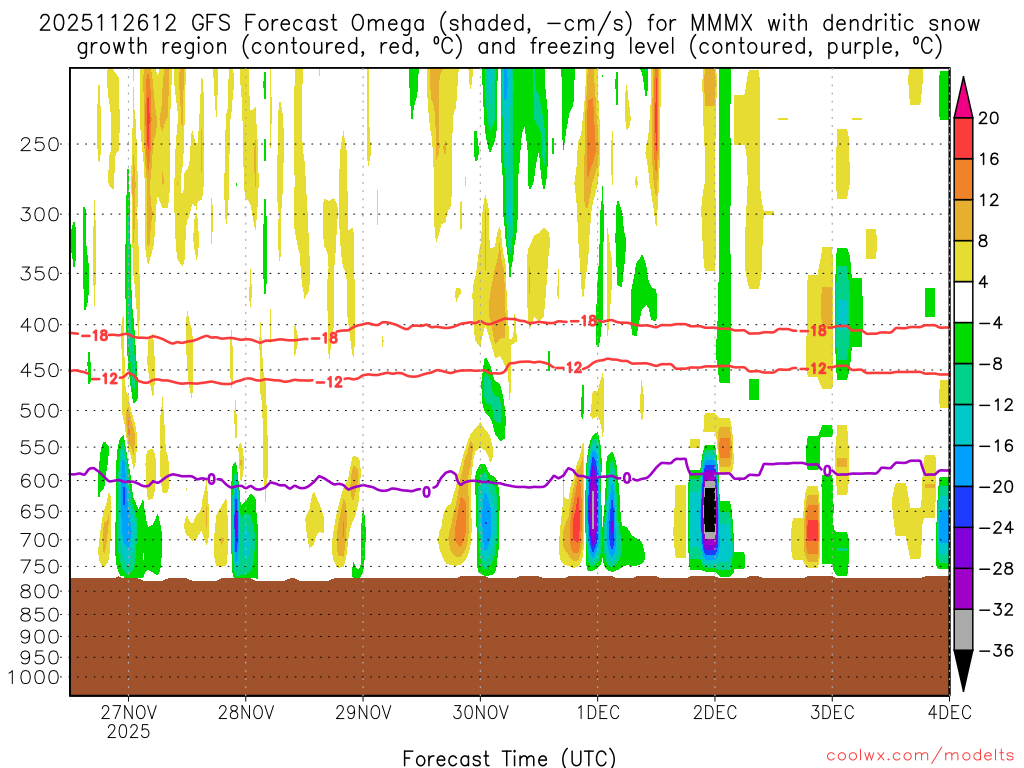Click the black omega core near 2DEC

point(710,510)
